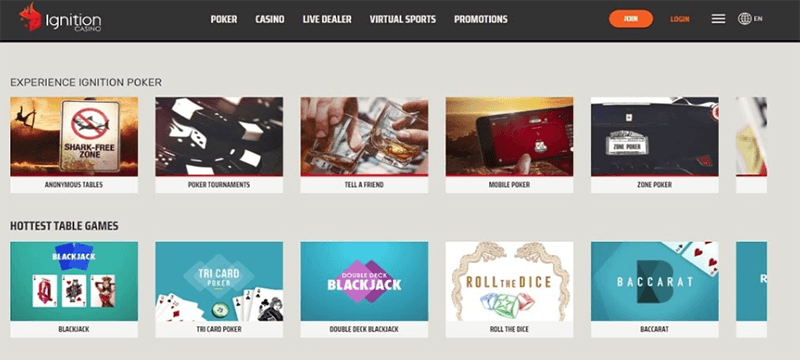
Task: Open the Live Dealer menu item
Action: 327,19
